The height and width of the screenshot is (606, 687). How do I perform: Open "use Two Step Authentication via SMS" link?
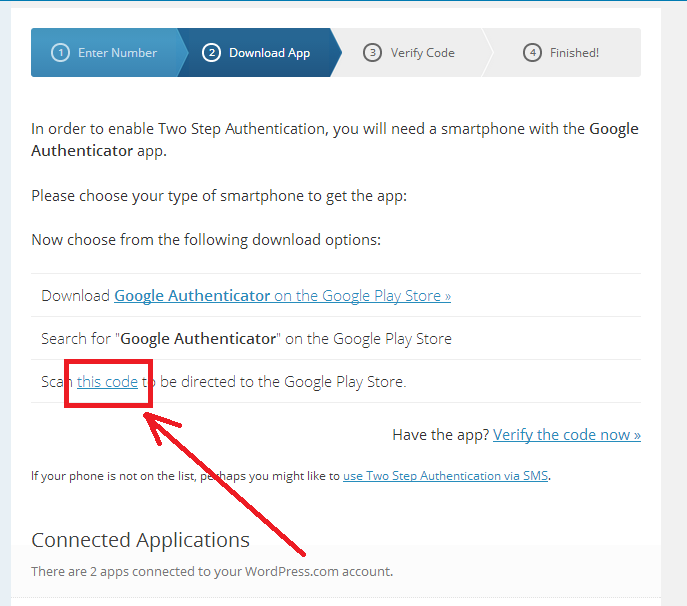[446, 476]
